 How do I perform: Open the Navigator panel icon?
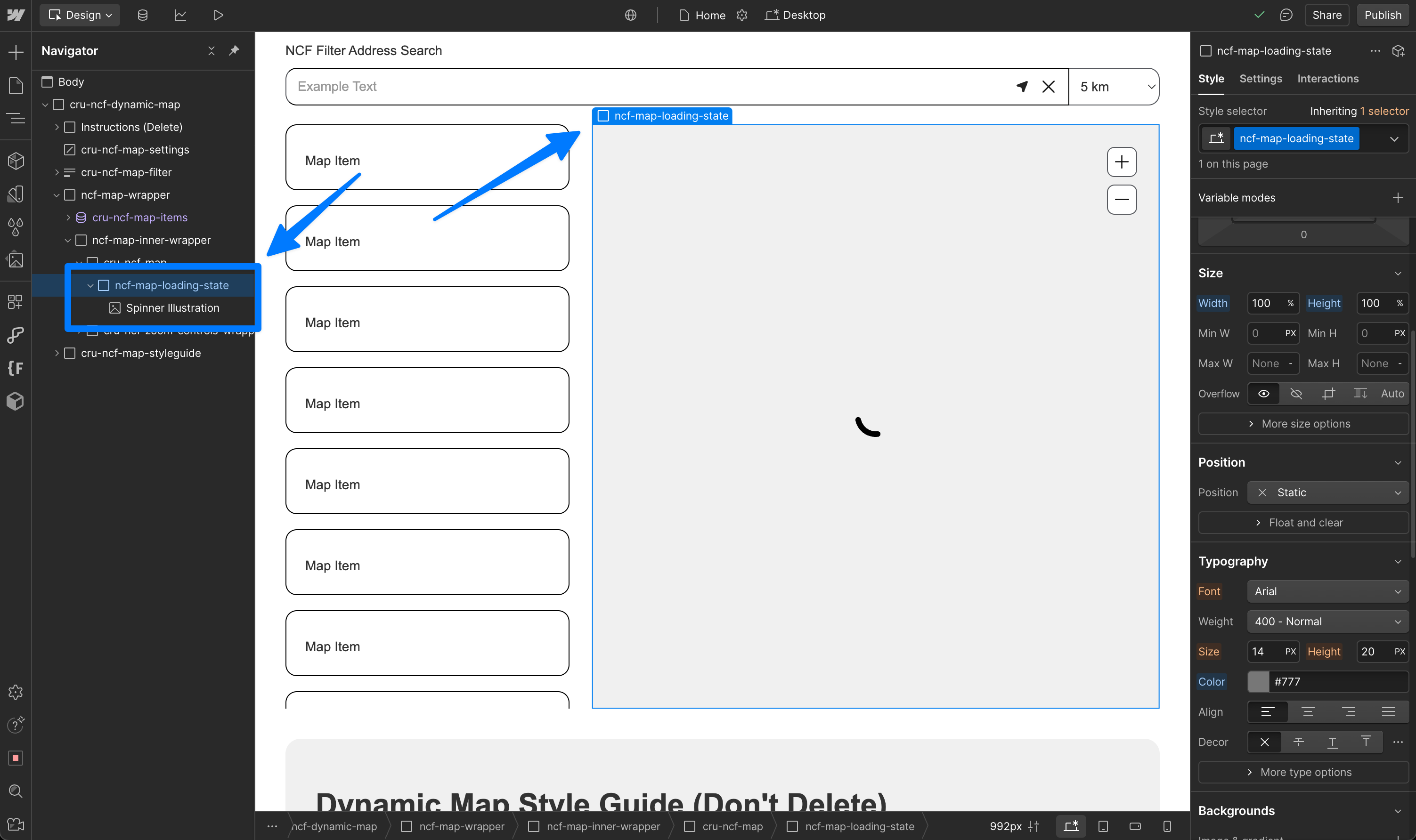pyautogui.click(x=16, y=118)
